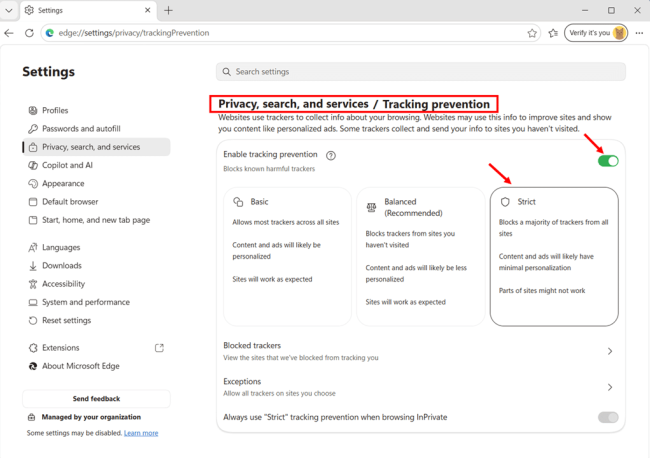Click the scales icon on the Balanced card
650x458 pixels.
[x=371, y=207]
